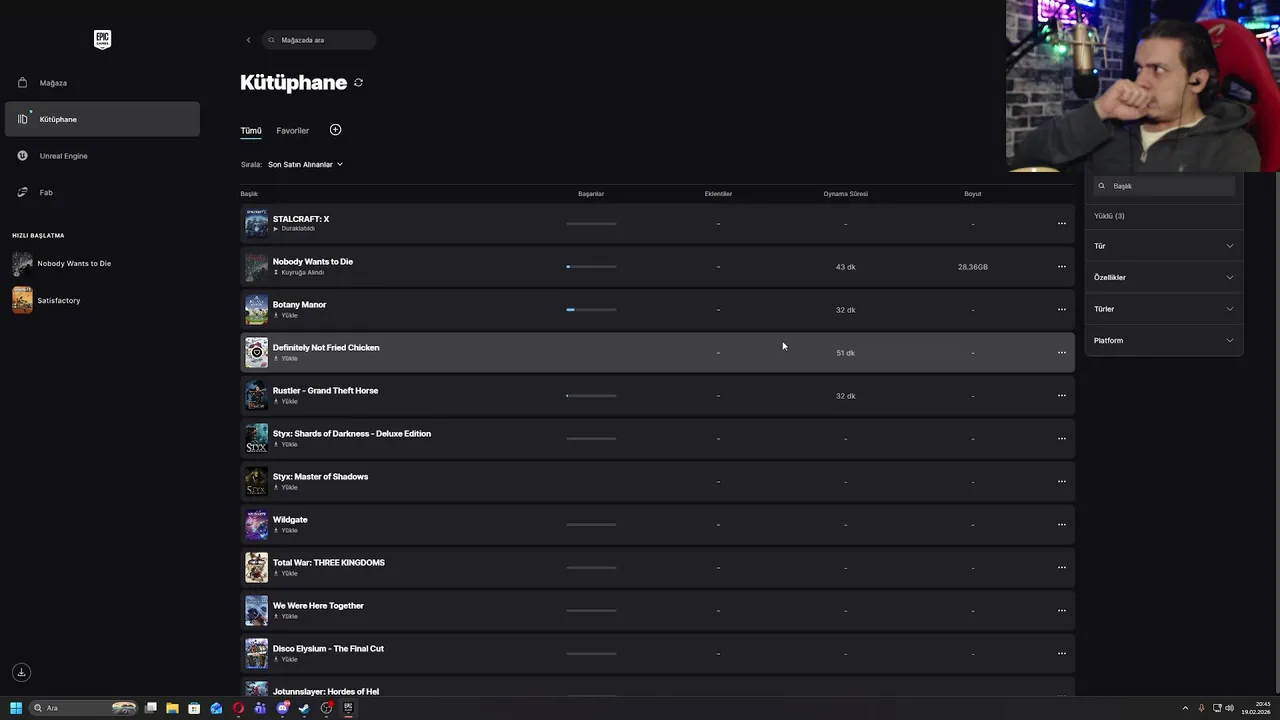Screen dimensions: 1280x720
Task: Click the Disco Elysium - The Final Cut title
Action: tap(328, 649)
